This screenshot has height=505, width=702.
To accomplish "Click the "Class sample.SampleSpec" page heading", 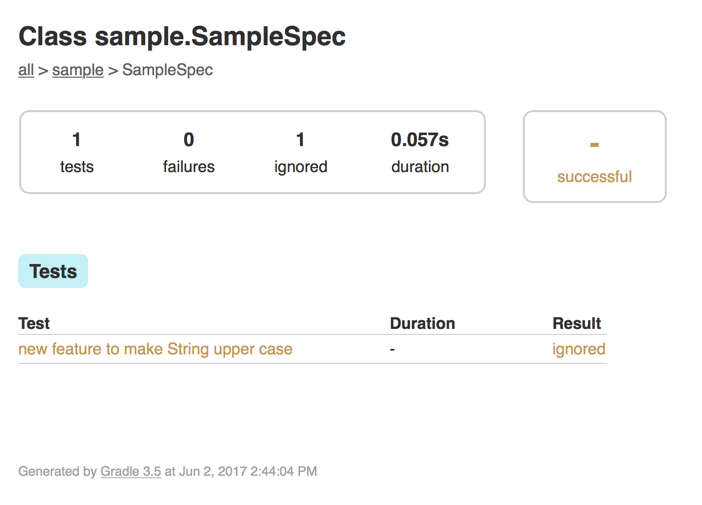I will click(x=182, y=37).
